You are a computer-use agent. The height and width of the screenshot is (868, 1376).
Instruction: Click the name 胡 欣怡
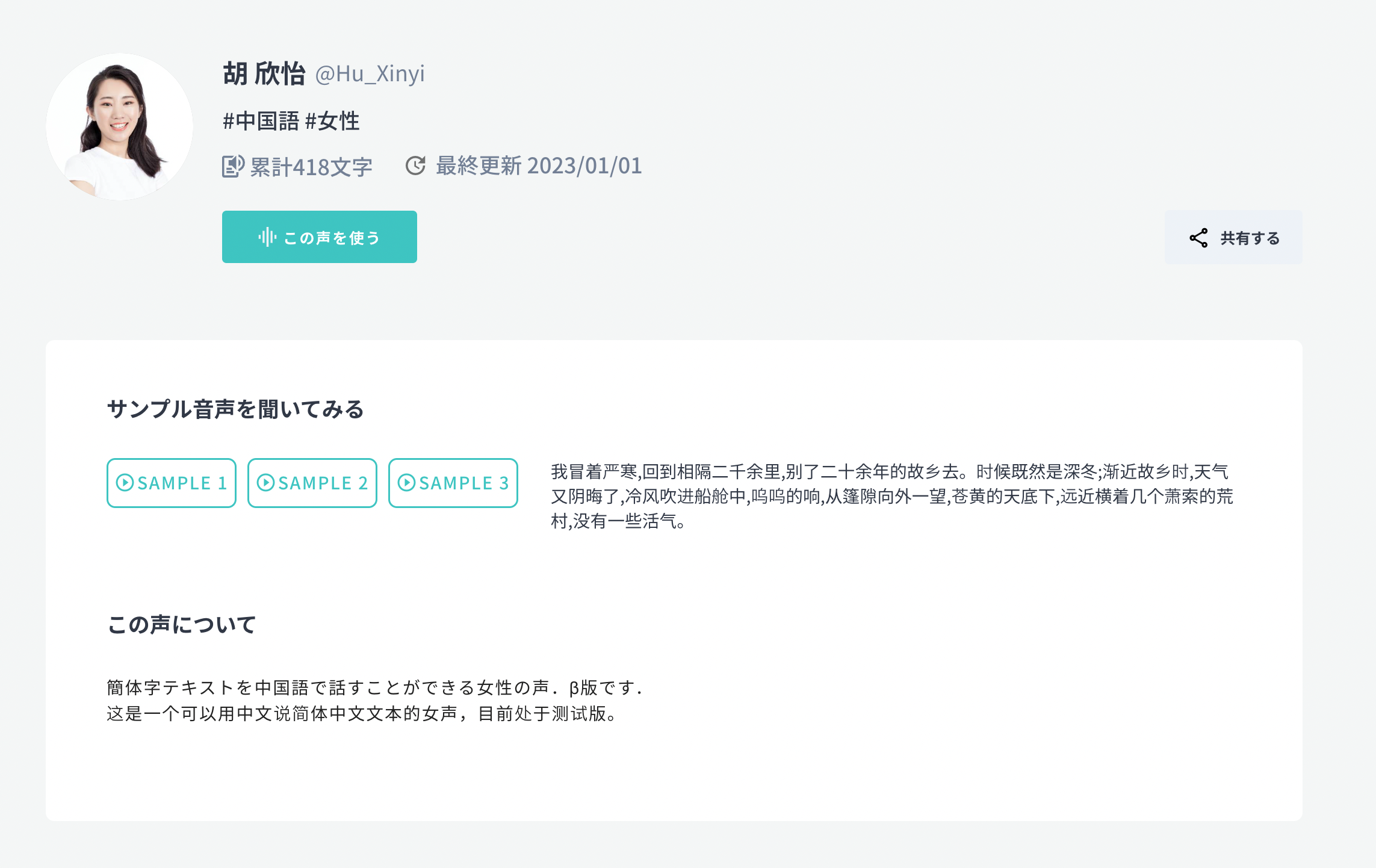263,73
